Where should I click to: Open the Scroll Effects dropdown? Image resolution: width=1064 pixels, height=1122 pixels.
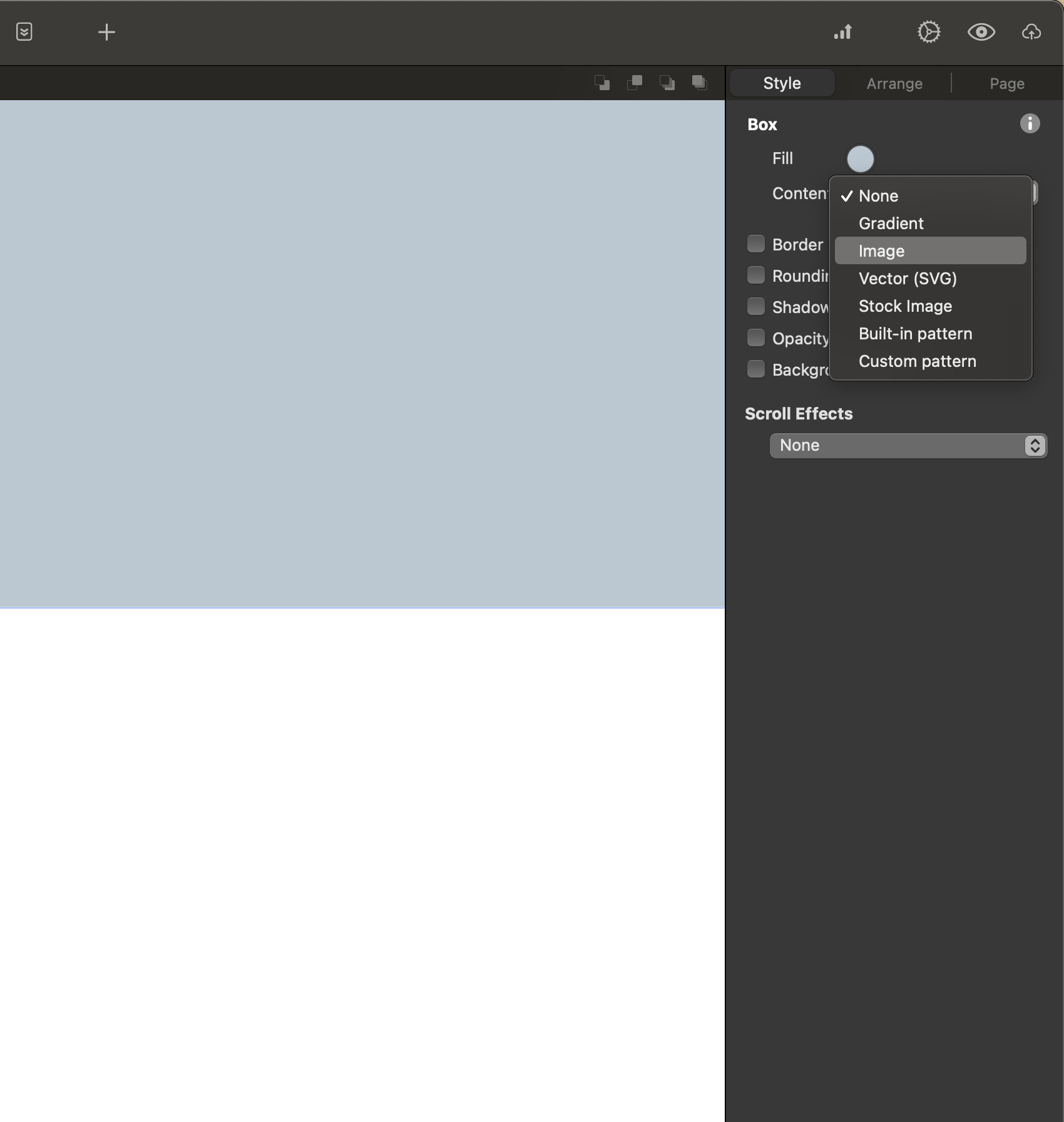click(x=908, y=446)
